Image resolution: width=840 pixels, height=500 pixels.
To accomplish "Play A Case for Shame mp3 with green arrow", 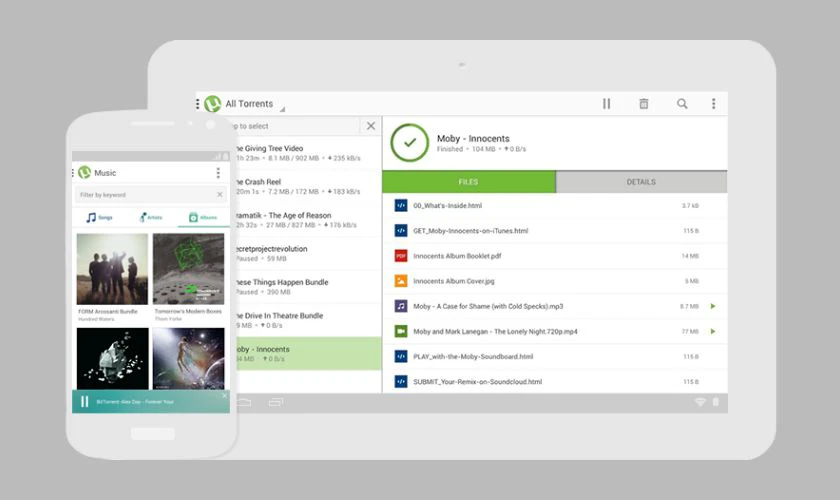I will [713, 306].
